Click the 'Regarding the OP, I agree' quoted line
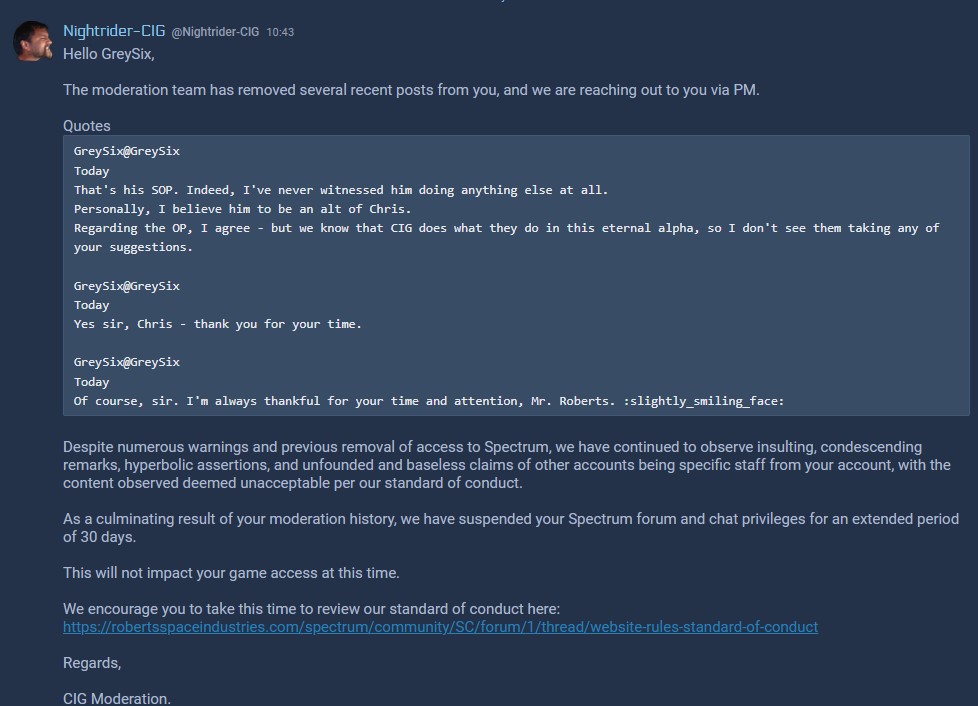This screenshot has height=706, width=978. [506, 237]
